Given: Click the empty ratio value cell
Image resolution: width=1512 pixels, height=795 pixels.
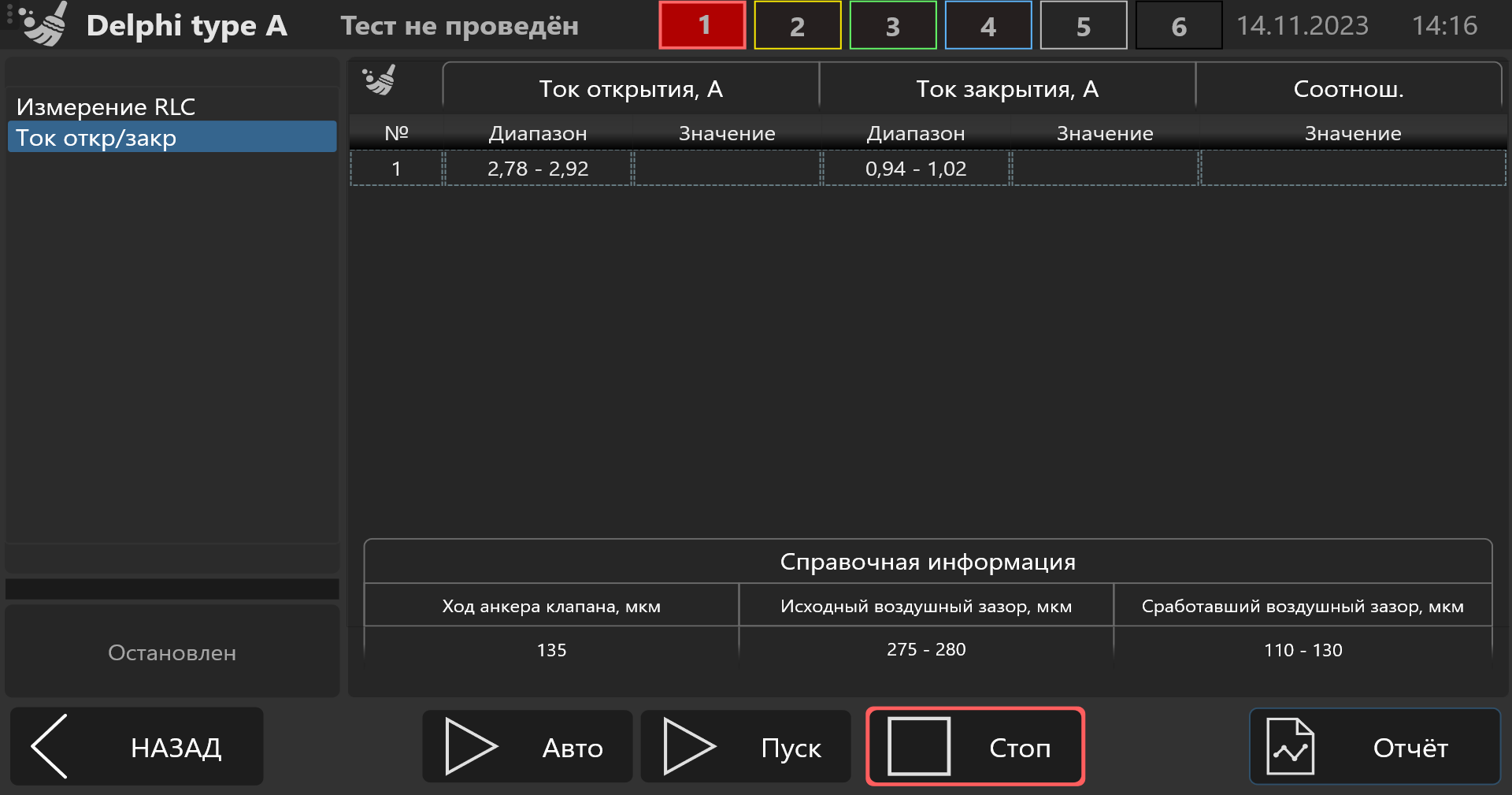Looking at the screenshot, I should 1353,169.
